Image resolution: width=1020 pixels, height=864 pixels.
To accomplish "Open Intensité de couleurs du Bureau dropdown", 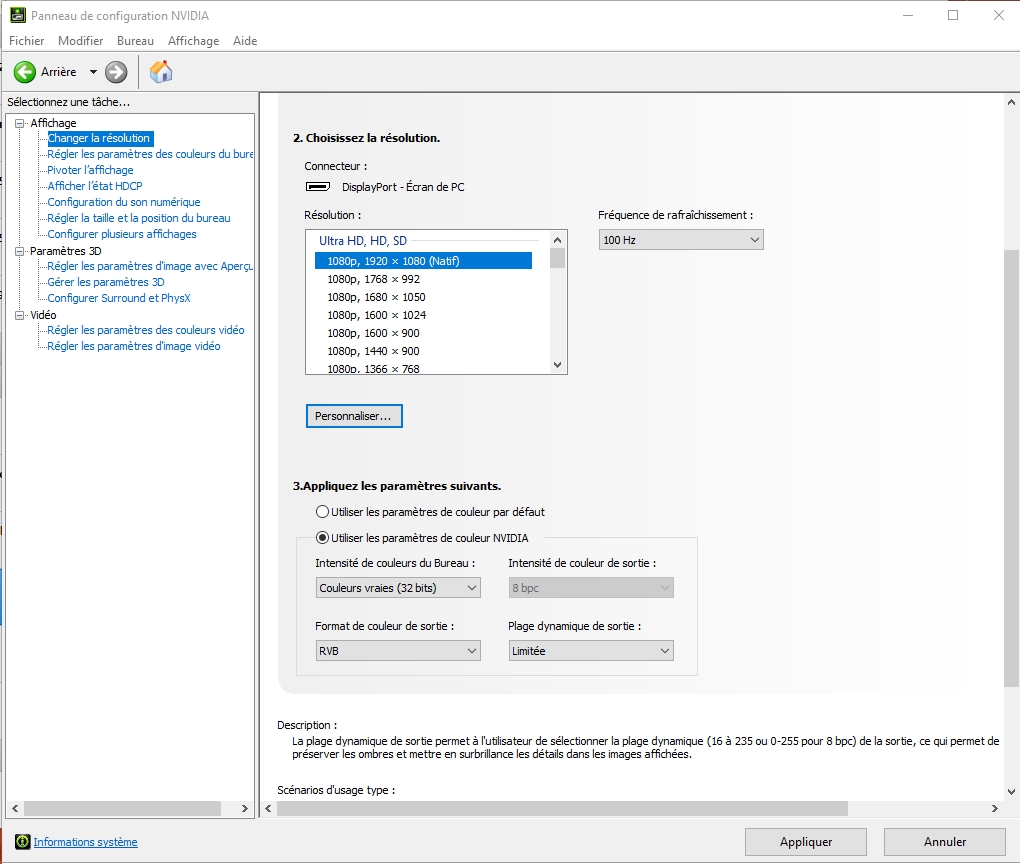I will (x=398, y=588).
